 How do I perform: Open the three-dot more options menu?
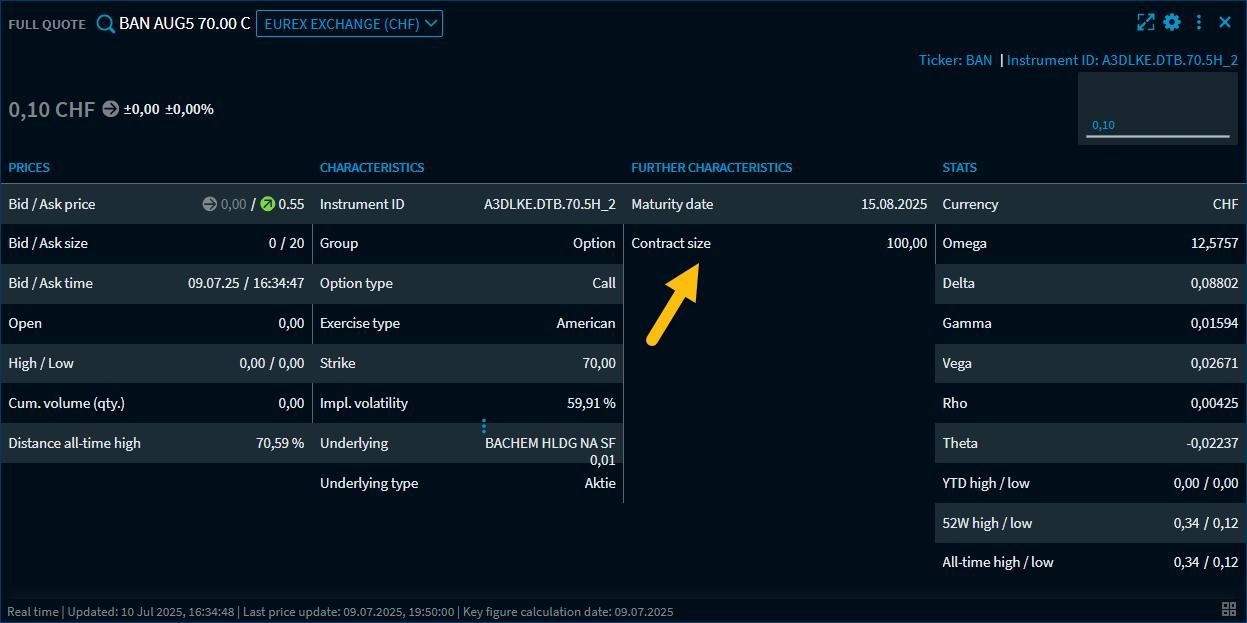[x=1199, y=22]
